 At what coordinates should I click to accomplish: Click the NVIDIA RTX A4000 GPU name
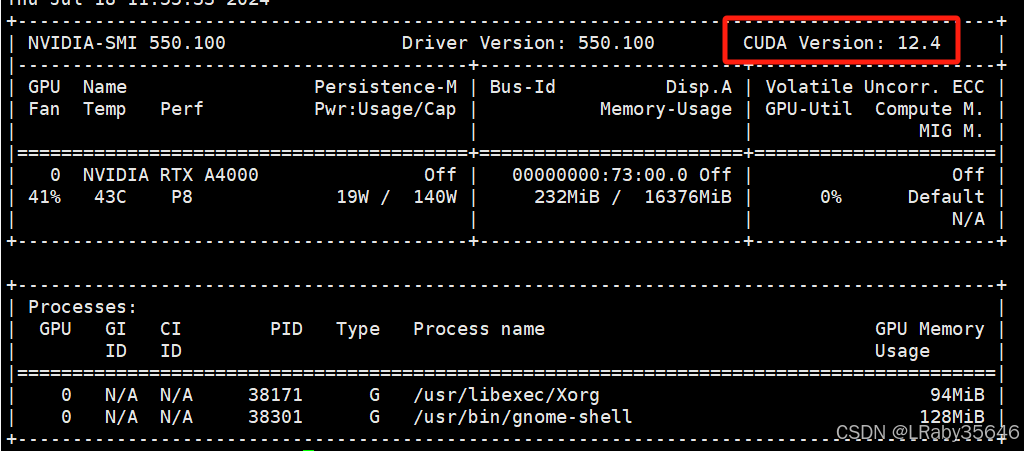pos(170,175)
